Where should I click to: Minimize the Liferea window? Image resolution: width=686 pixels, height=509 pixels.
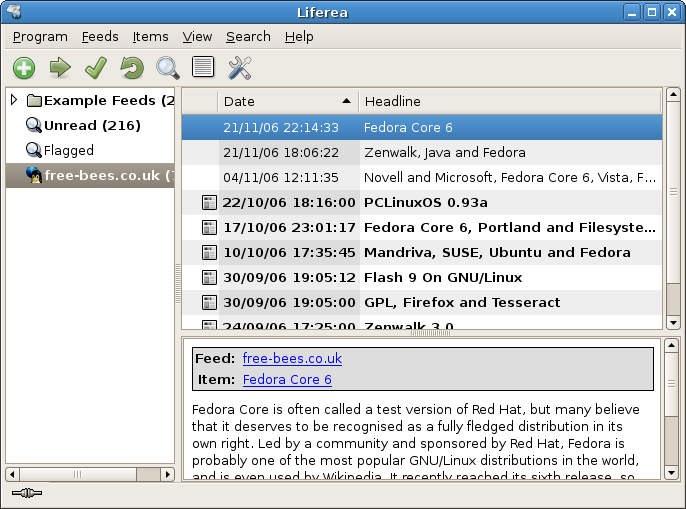click(x=632, y=12)
